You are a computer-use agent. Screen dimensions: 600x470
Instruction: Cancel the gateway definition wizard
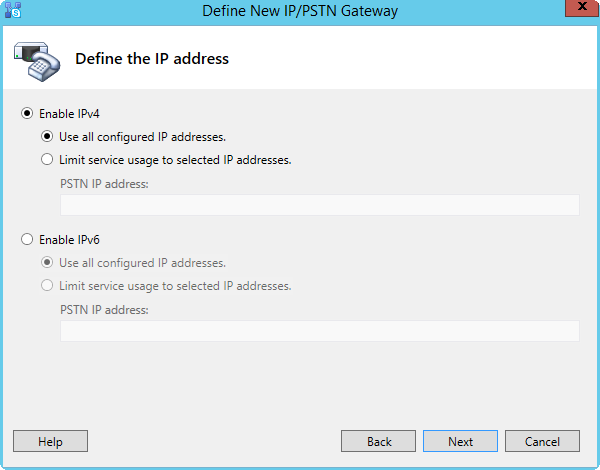542,441
